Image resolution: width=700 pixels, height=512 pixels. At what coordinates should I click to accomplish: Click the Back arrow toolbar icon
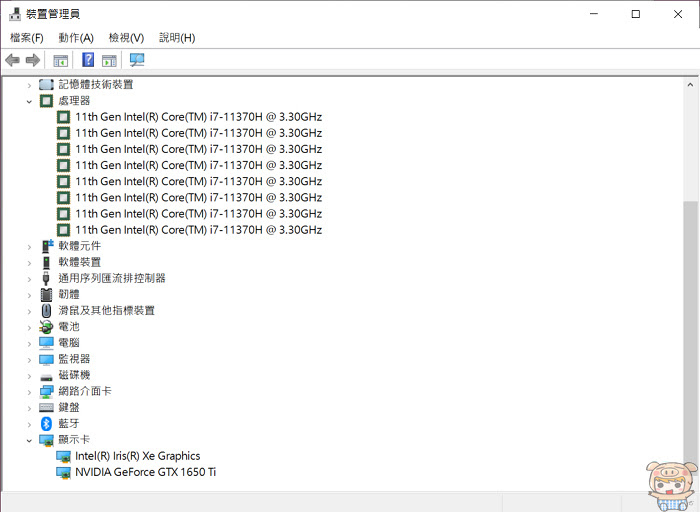12,60
